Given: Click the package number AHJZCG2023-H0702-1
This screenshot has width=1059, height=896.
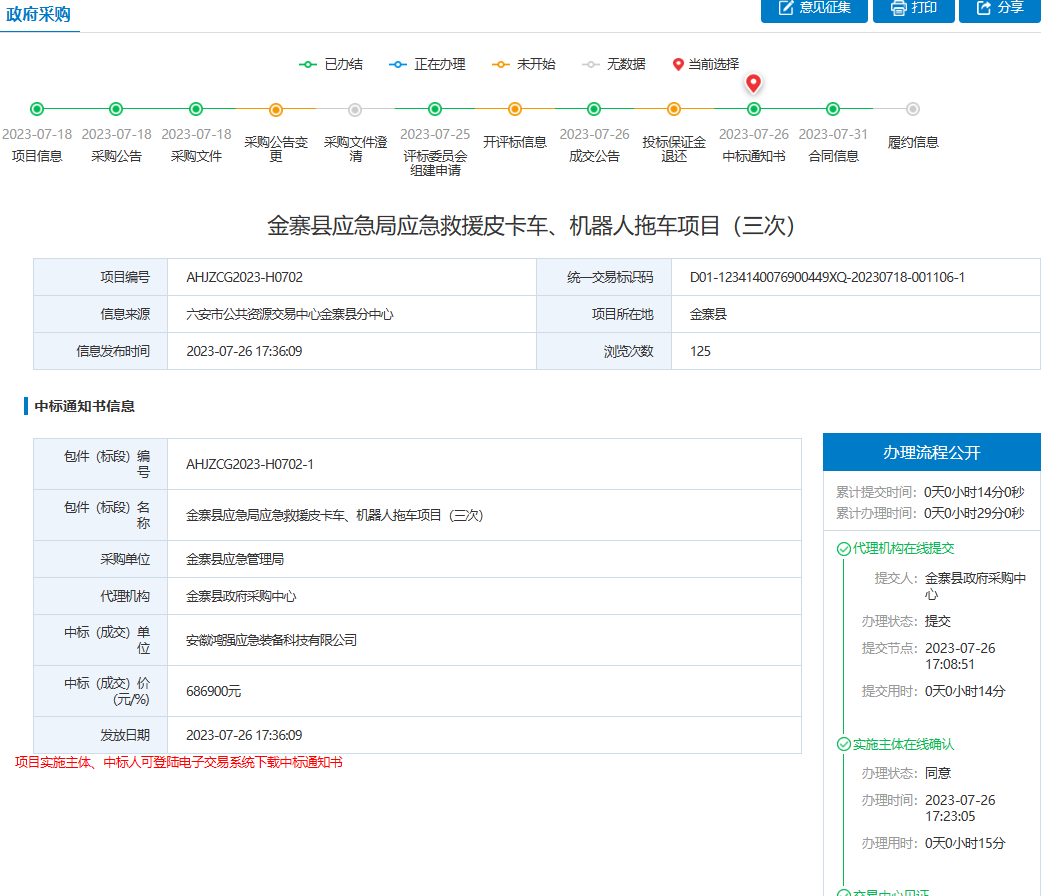Looking at the screenshot, I should tap(250, 465).
